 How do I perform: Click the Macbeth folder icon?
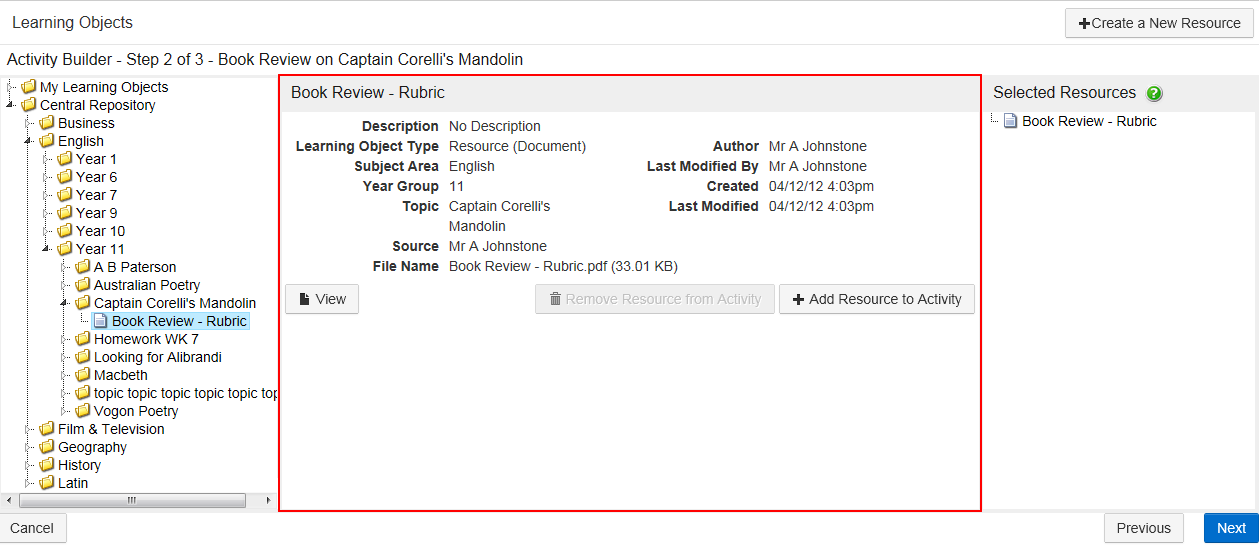click(83, 375)
